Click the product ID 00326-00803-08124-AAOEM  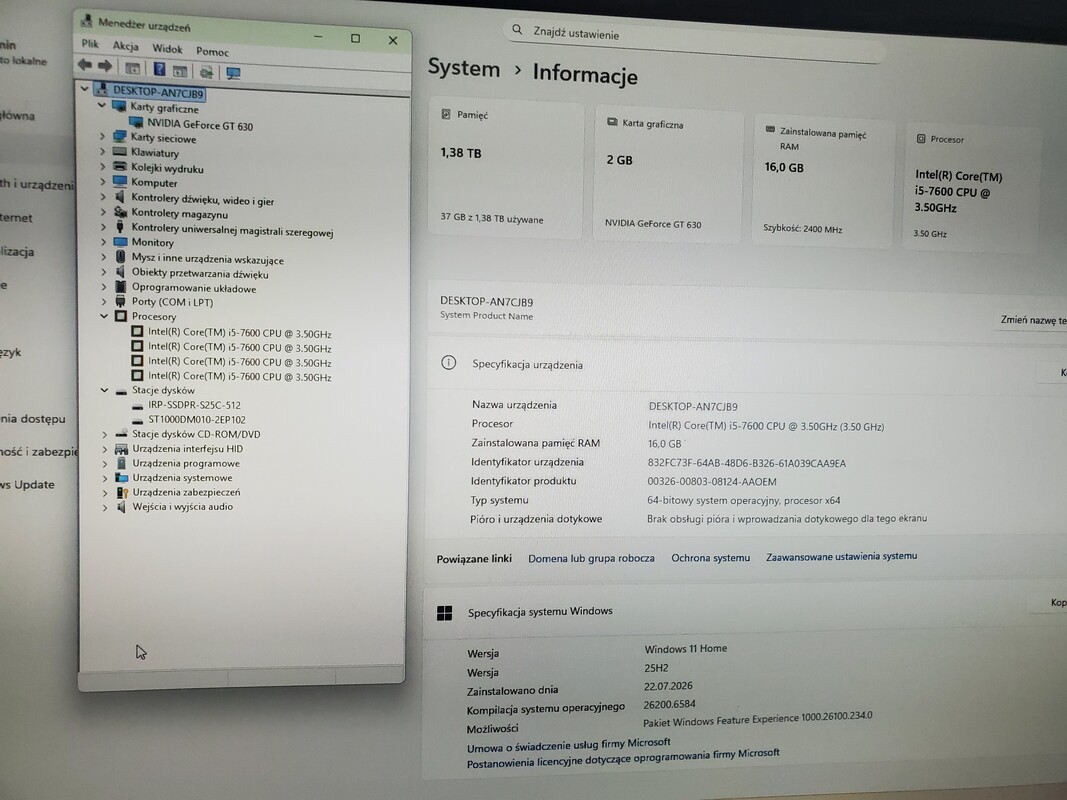(x=712, y=481)
